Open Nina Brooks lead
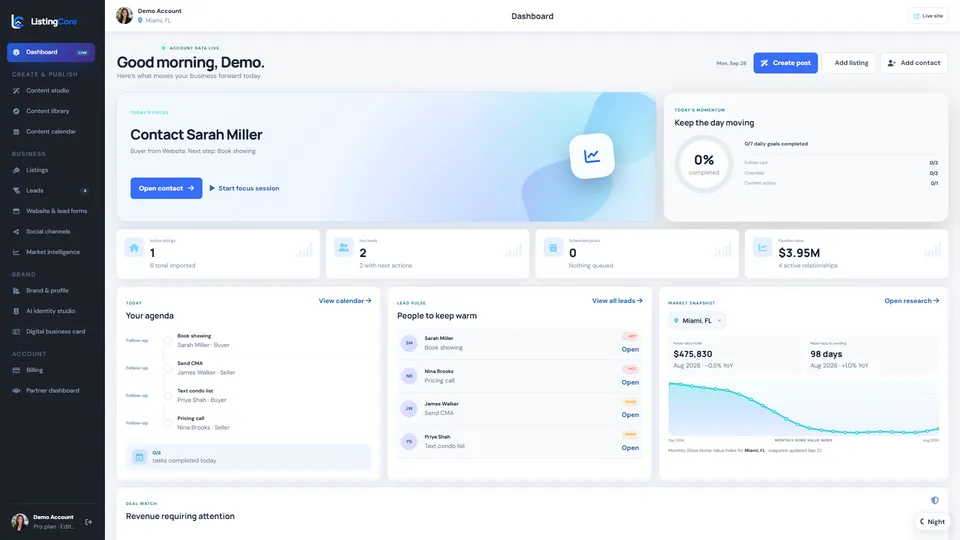Image resolution: width=960 pixels, height=540 pixels. click(x=630, y=383)
